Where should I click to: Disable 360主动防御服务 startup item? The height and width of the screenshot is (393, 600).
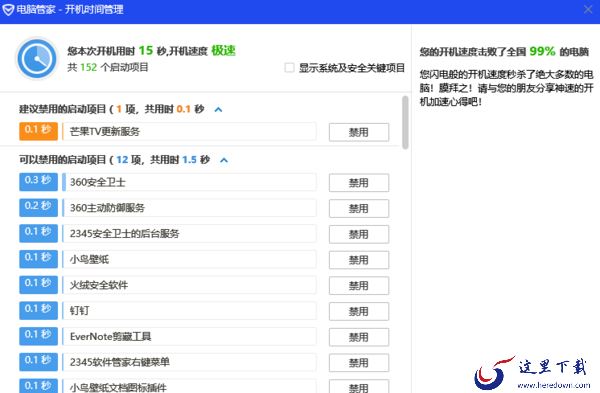coord(359,208)
